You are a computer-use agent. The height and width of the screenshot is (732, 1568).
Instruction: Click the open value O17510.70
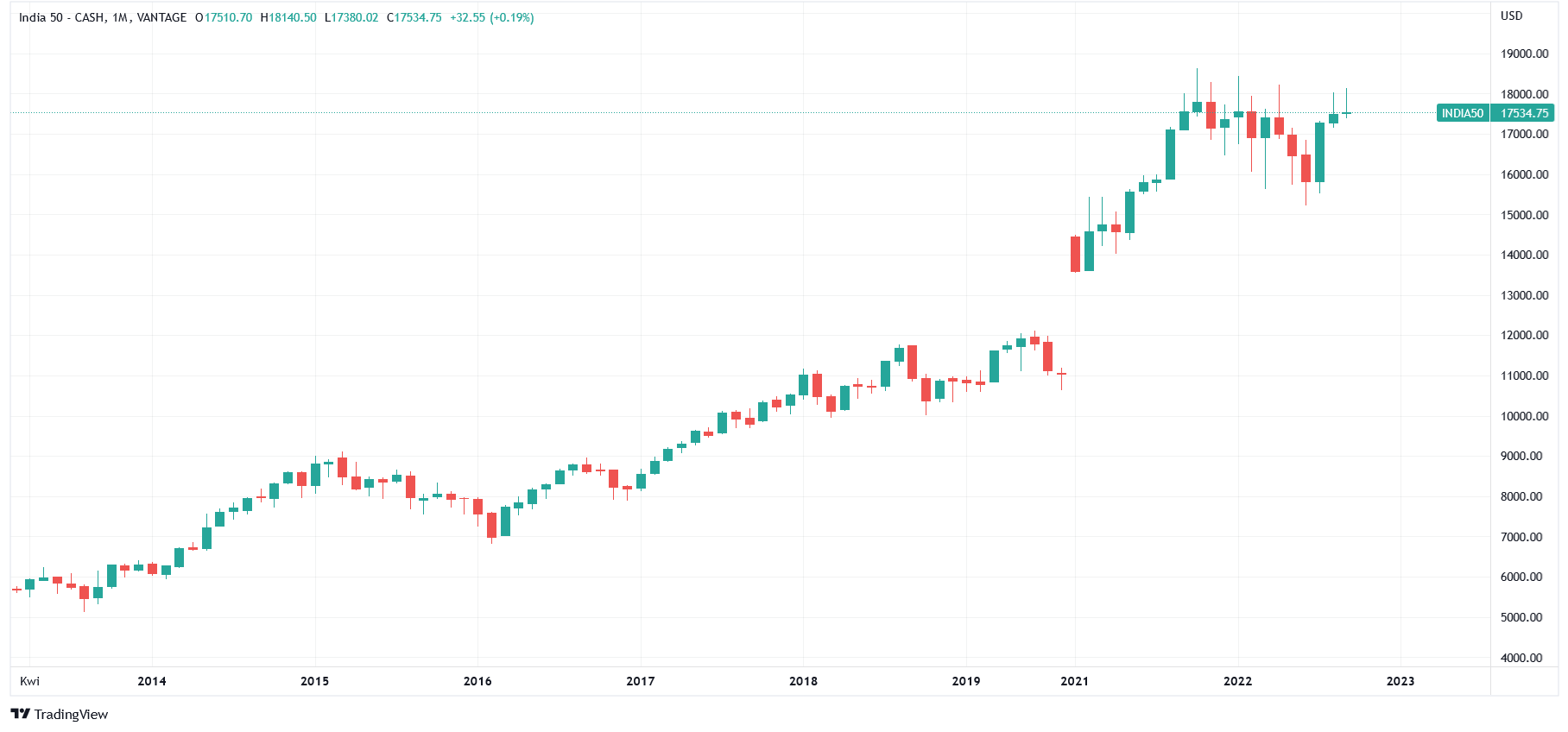(x=224, y=17)
